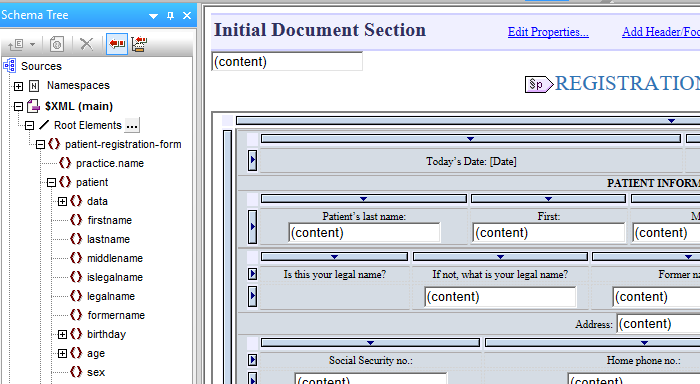Click the Is this your legal name label
The height and width of the screenshot is (384, 700).
coord(335,274)
